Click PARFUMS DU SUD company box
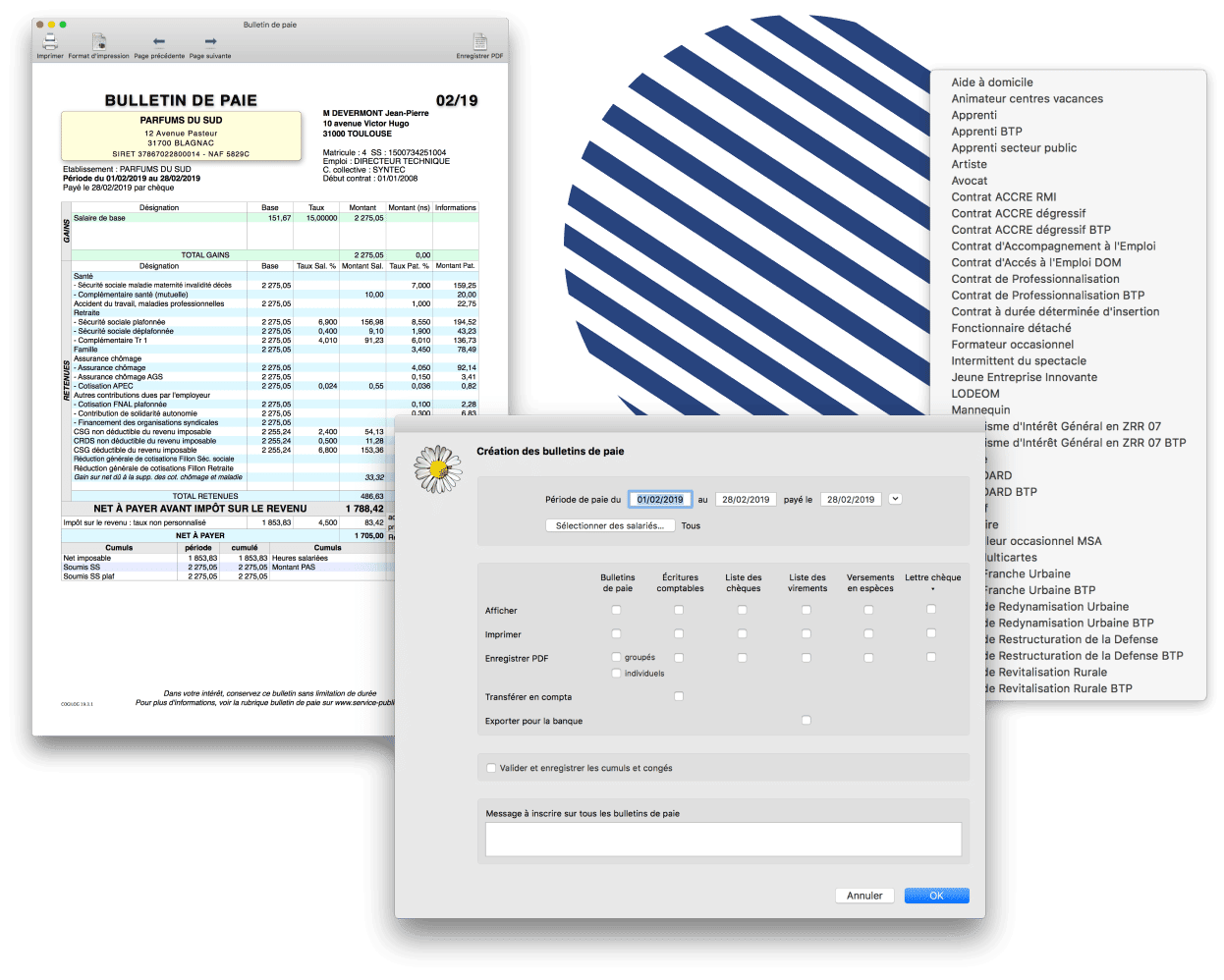This screenshot has width=1224, height=980. [x=181, y=136]
